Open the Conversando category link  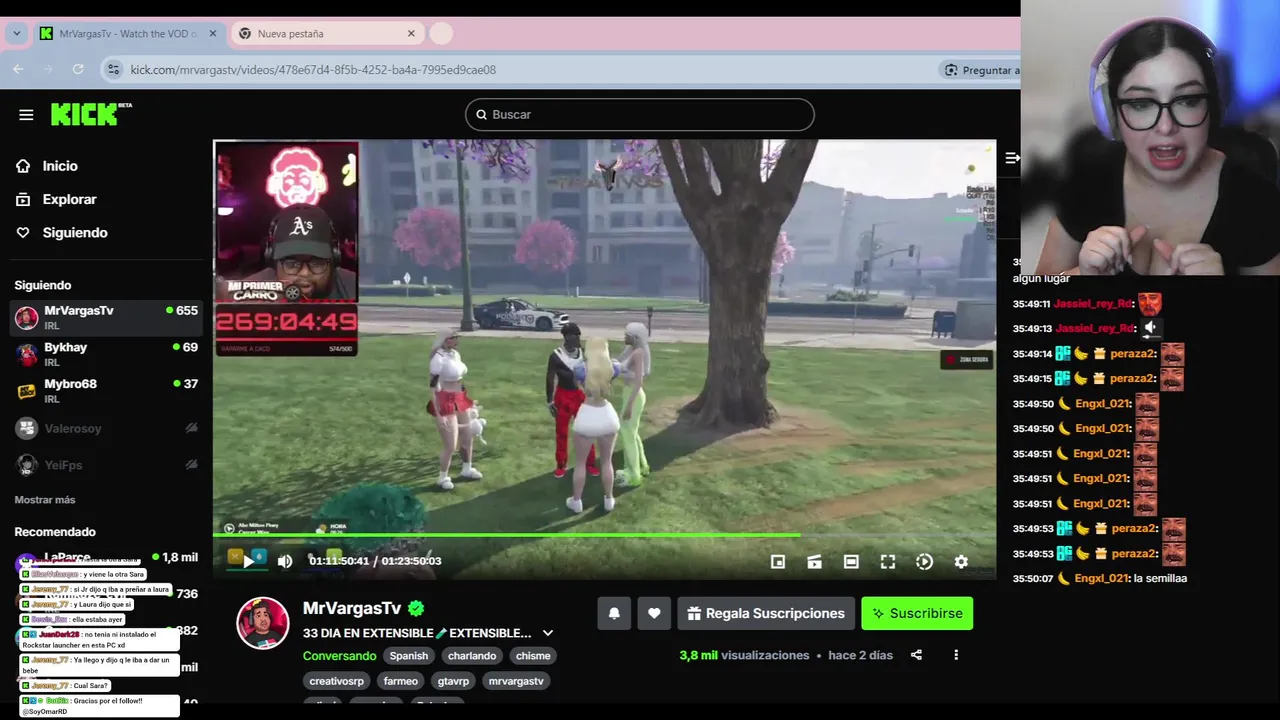[340, 656]
